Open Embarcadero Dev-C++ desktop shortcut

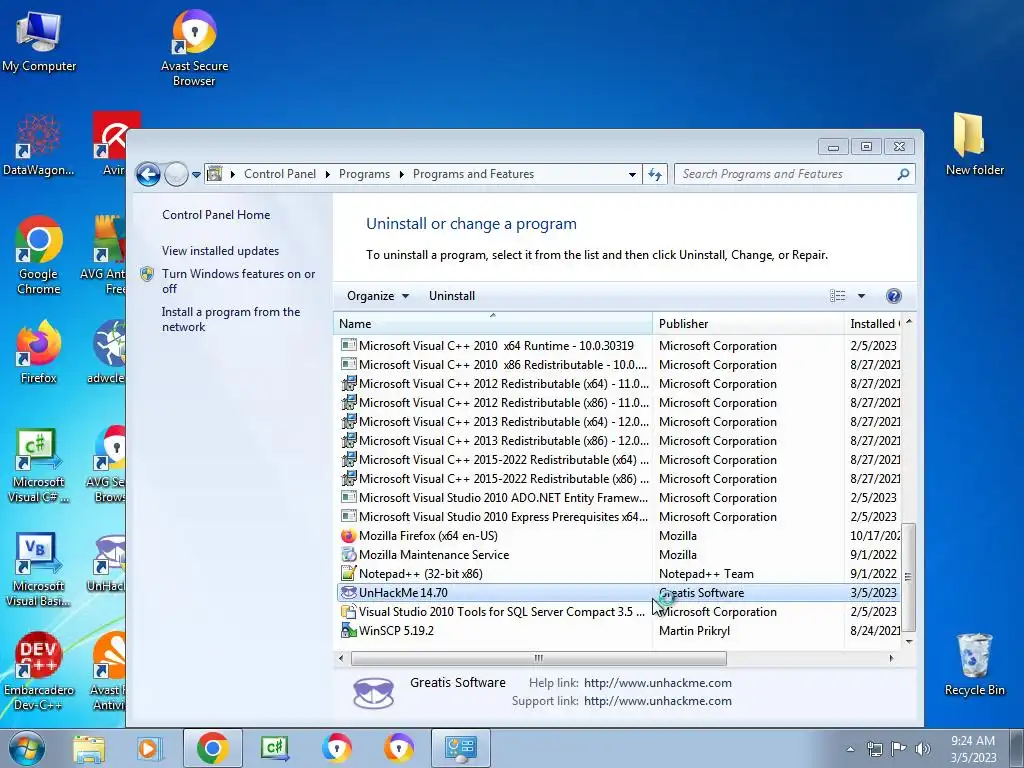pos(39,671)
